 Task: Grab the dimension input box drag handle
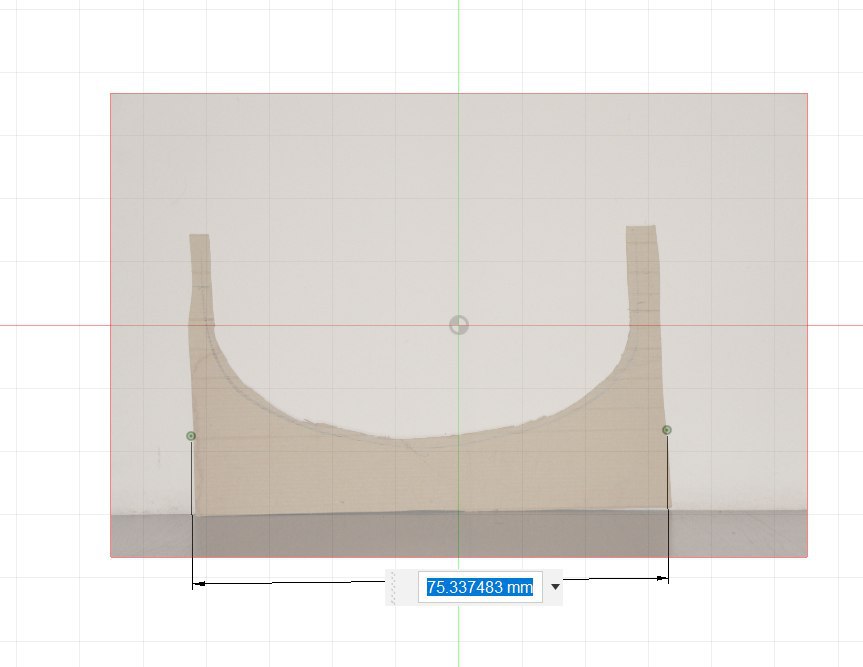(x=393, y=587)
